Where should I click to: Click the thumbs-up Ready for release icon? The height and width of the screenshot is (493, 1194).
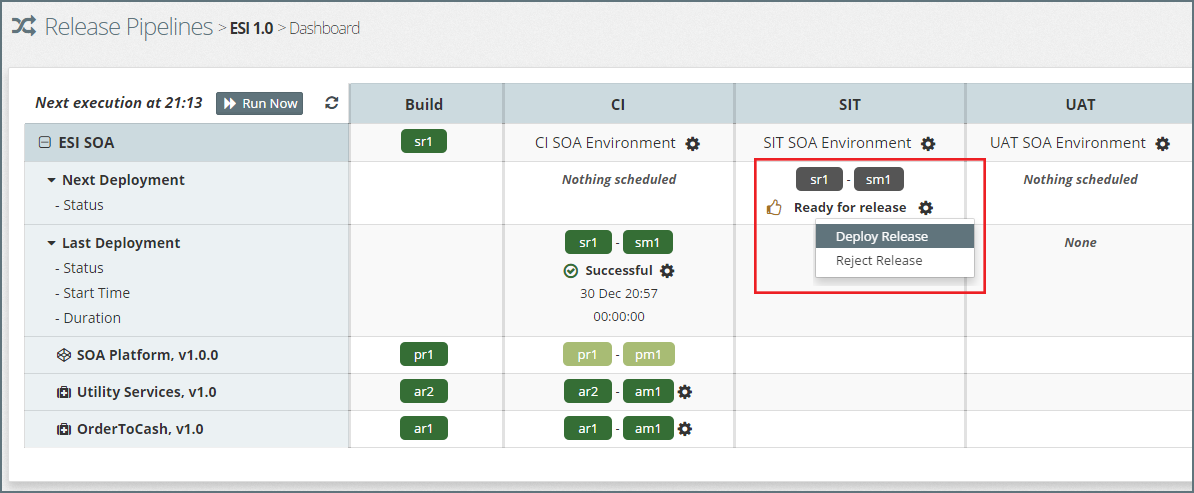tap(773, 208)
